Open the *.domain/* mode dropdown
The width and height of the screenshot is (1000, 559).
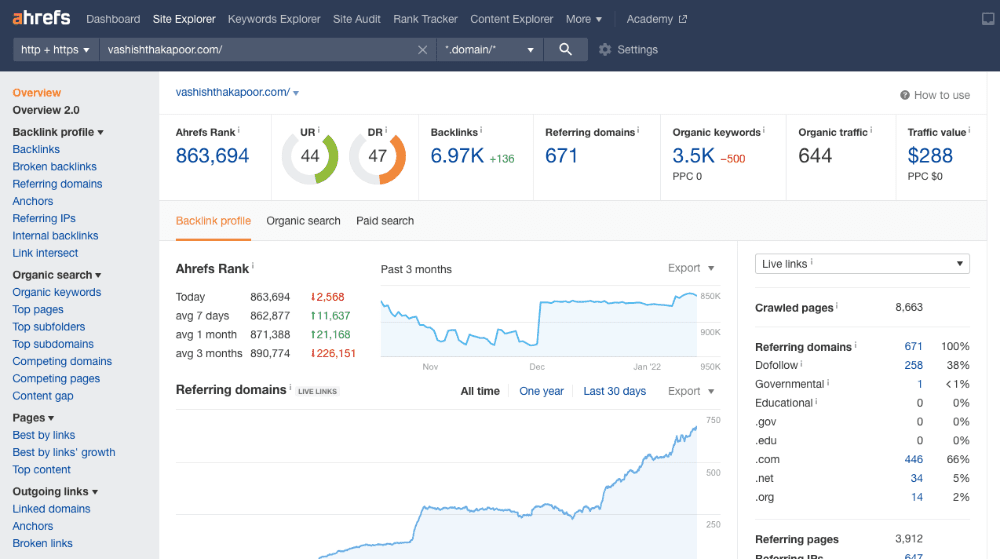pos(490,50)
